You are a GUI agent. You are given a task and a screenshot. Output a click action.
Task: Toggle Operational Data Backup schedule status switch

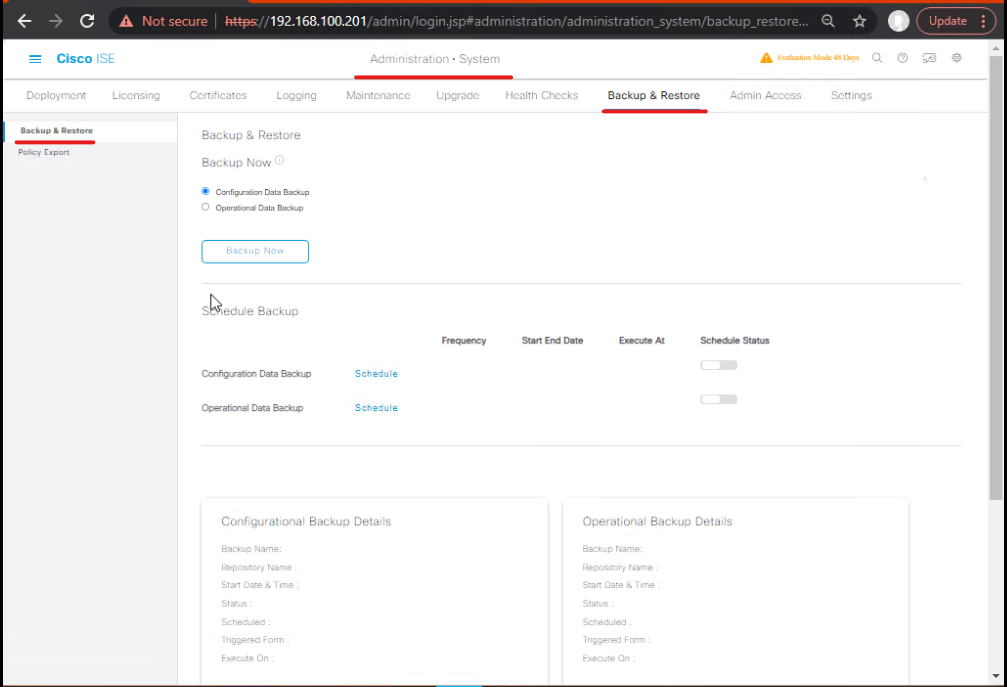[719, 399]
